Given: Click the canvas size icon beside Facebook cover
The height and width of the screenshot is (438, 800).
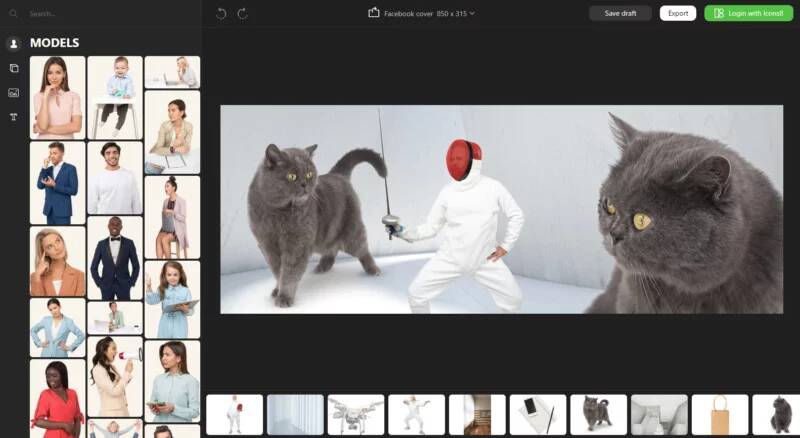Looking at the screenshot, I should point(374,13).
